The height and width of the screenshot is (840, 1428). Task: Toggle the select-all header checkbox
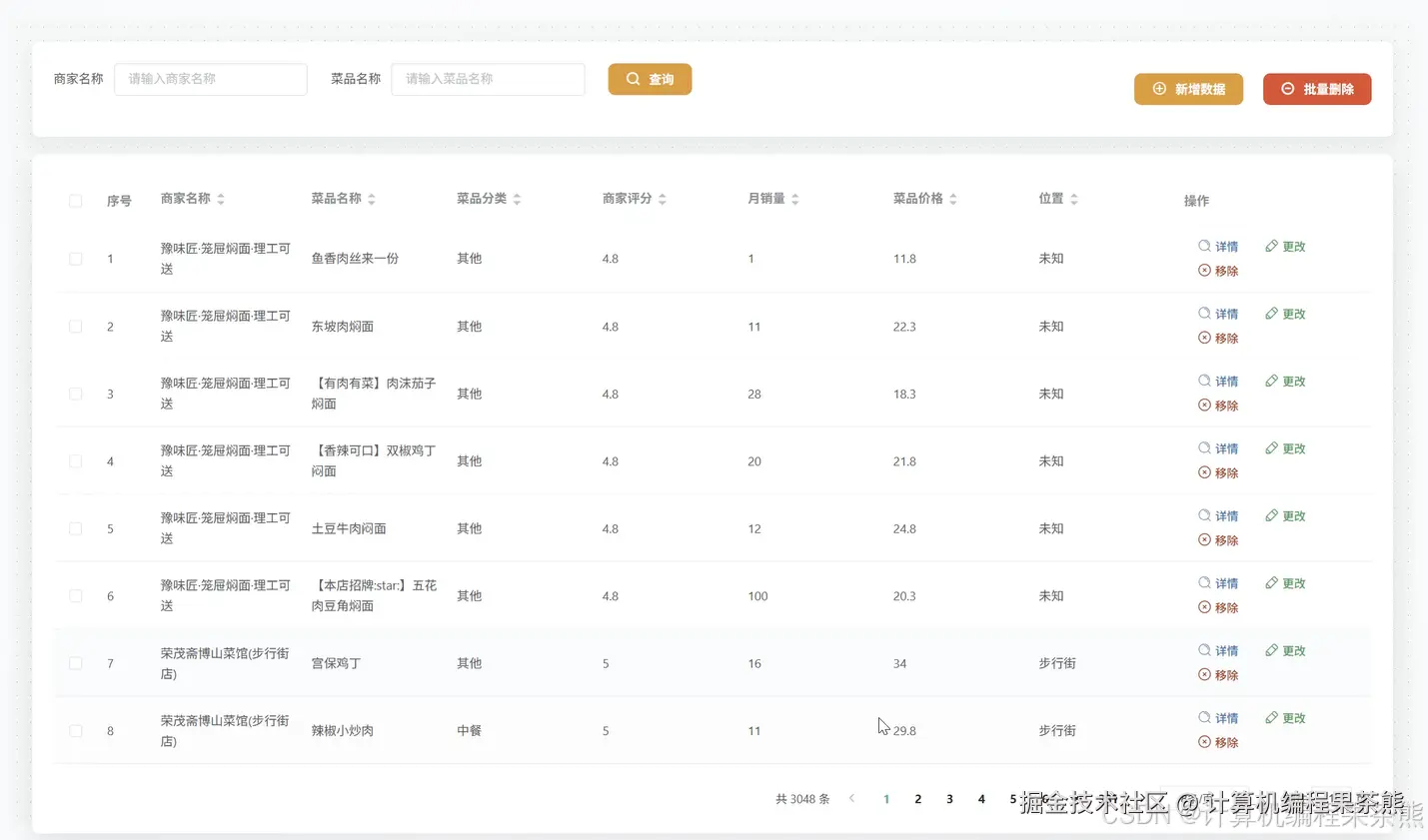75,201
